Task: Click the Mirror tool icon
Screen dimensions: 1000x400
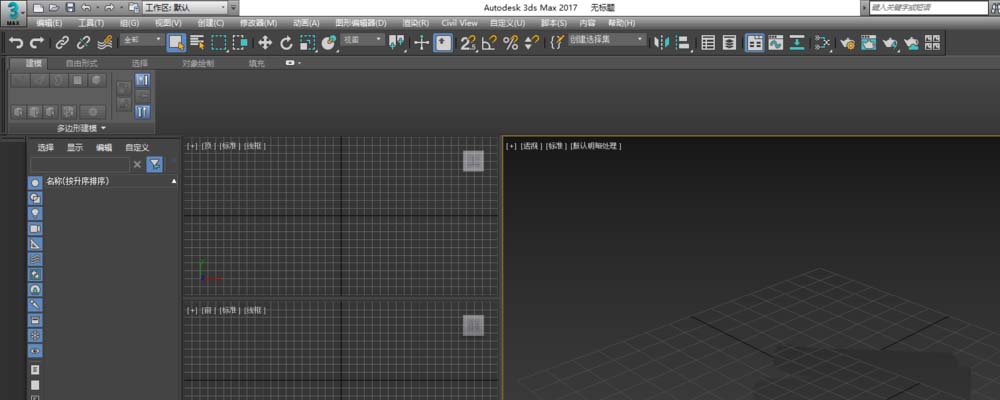Action: point(661,43)
